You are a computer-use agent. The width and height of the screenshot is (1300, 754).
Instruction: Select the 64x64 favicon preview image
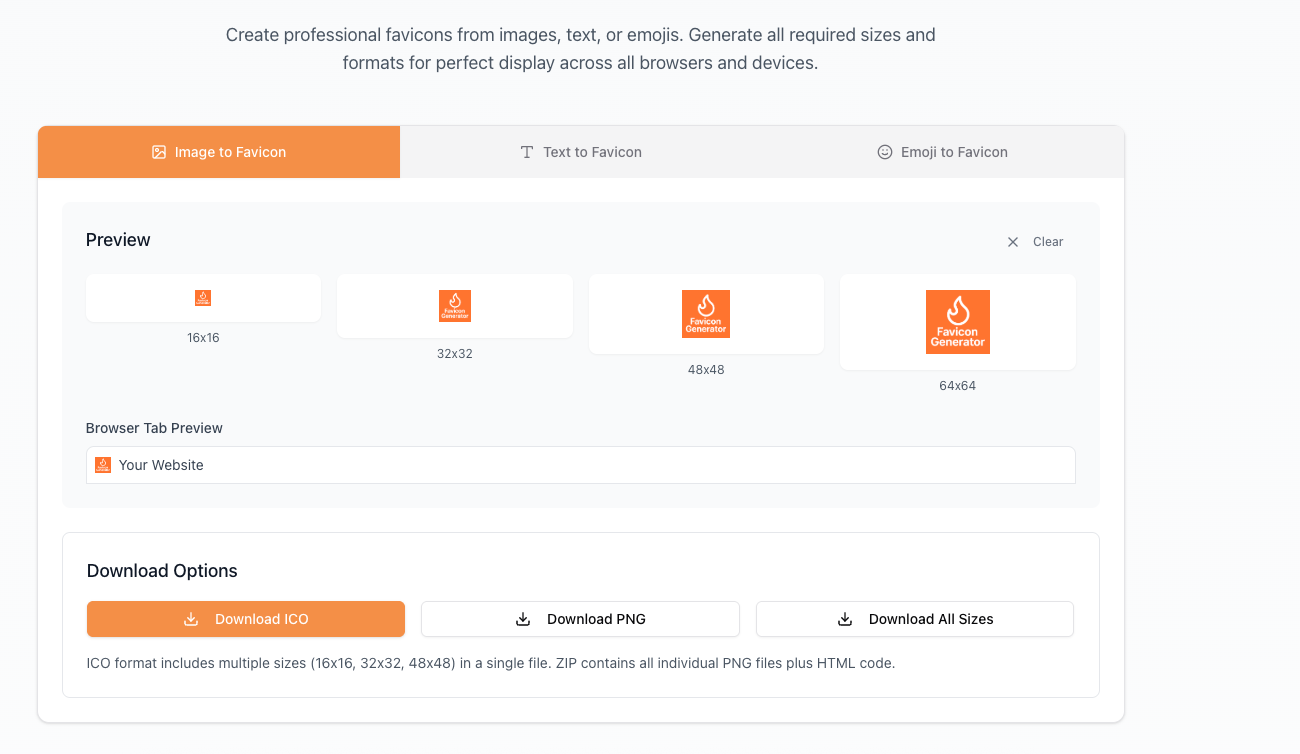[958, 322]
